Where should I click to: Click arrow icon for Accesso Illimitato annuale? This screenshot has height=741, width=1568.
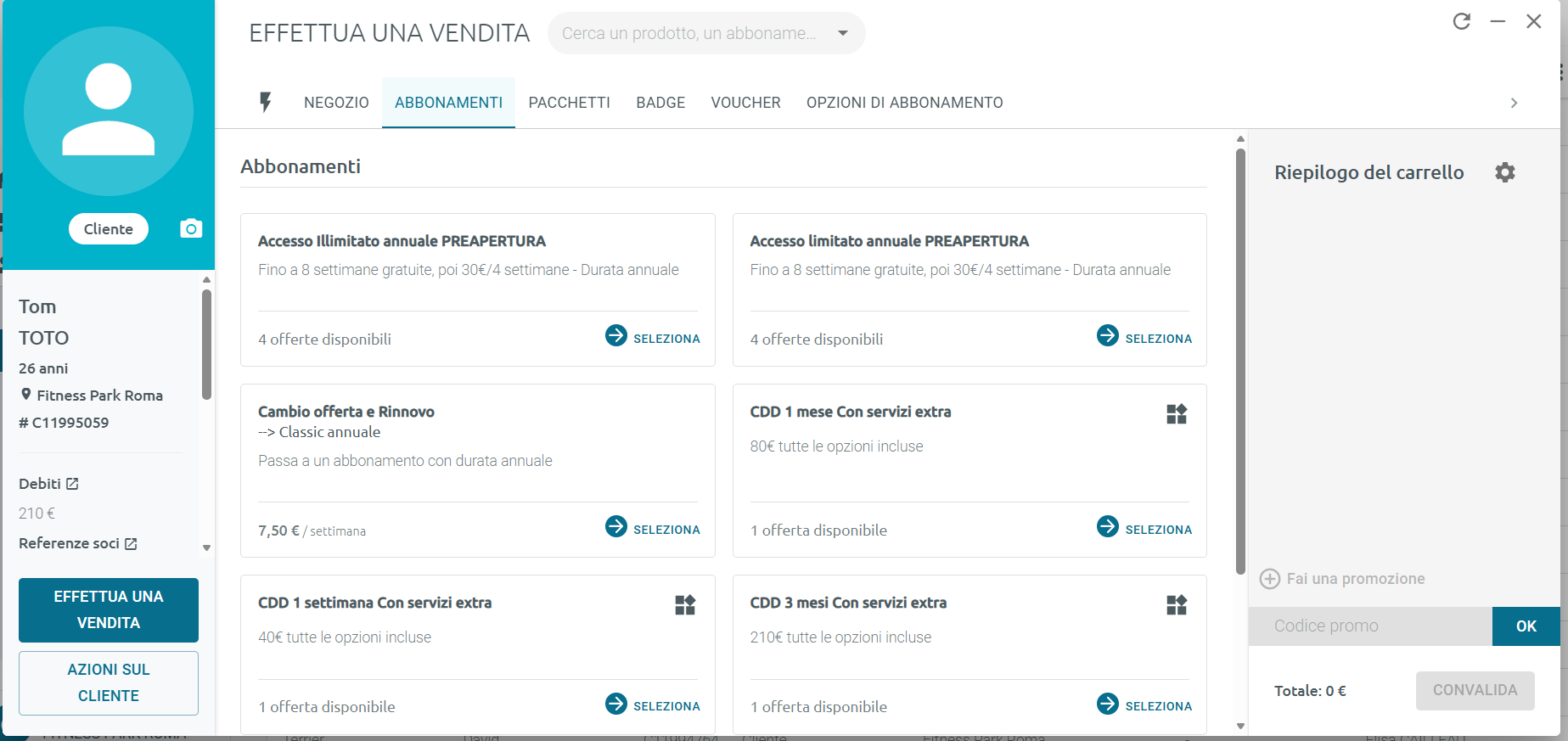(616, 335)
